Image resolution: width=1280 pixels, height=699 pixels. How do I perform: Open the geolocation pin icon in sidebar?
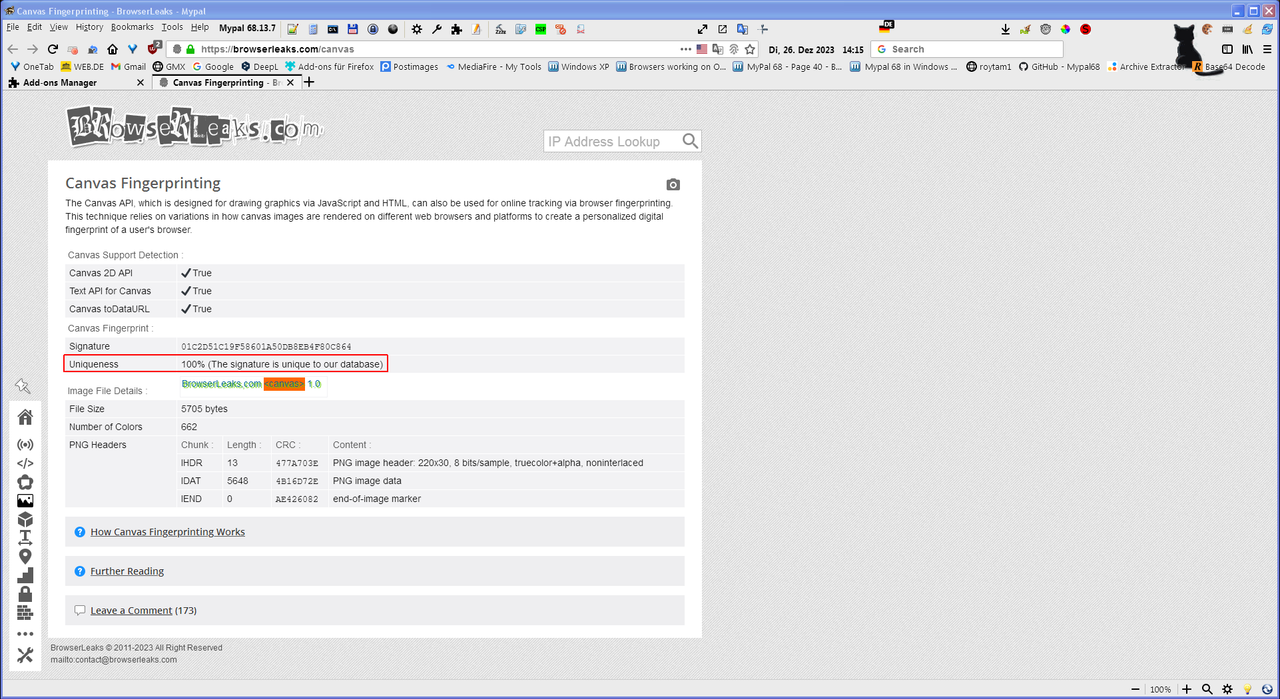[x=25, y=557]
